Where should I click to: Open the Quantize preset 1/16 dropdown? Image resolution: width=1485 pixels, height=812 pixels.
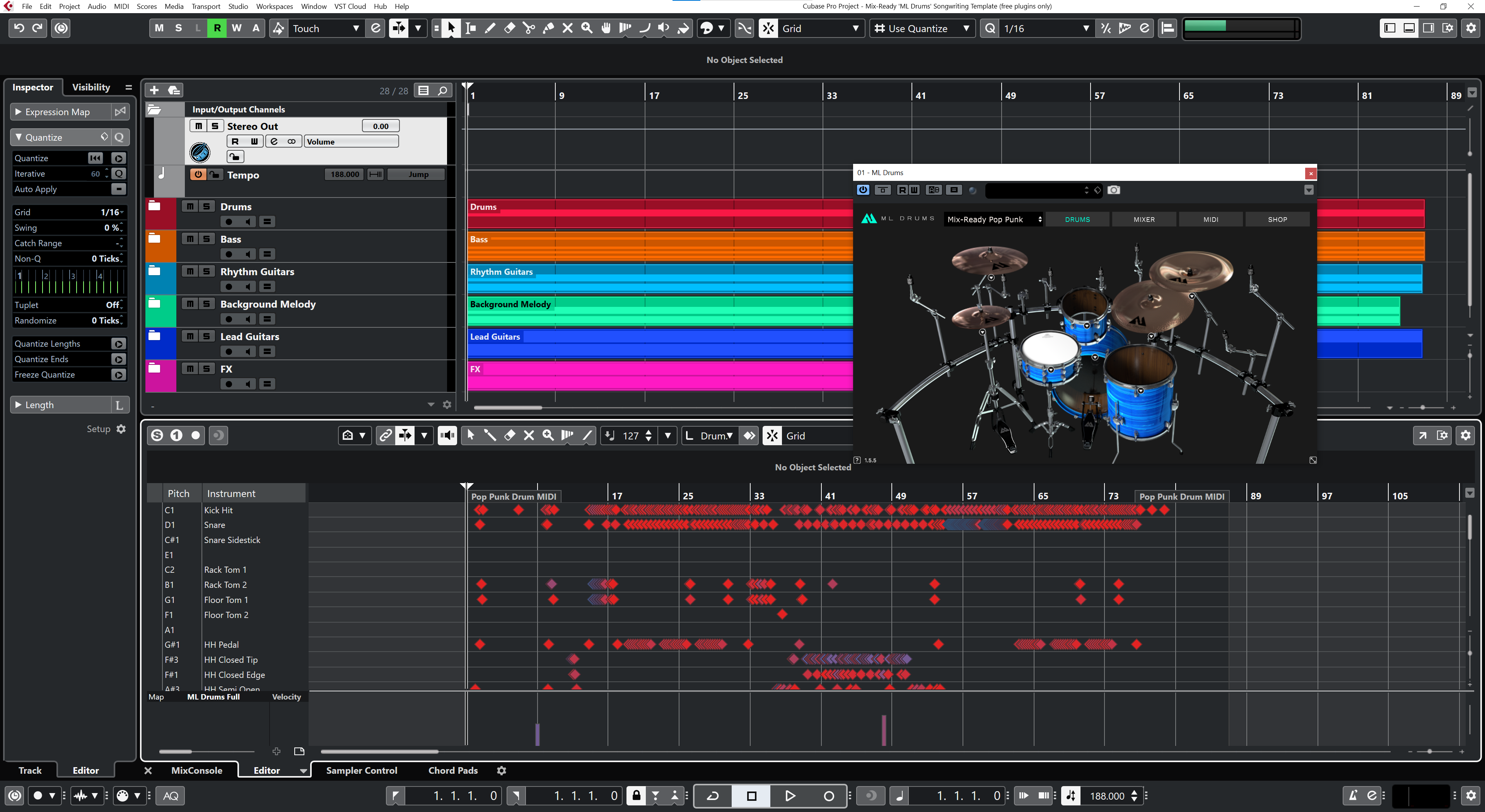pos(1043,28)
